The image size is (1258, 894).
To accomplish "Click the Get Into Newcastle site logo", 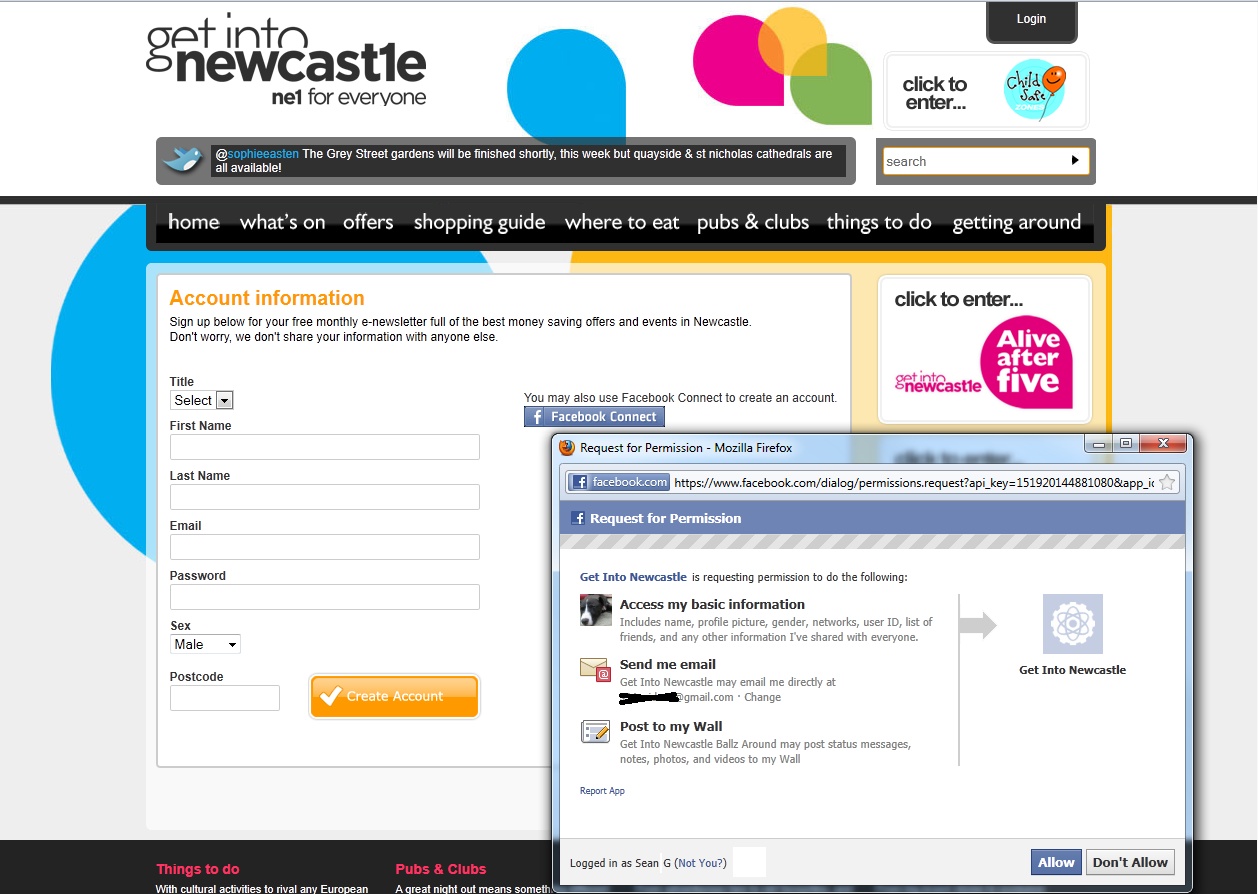I will (286, 59).
